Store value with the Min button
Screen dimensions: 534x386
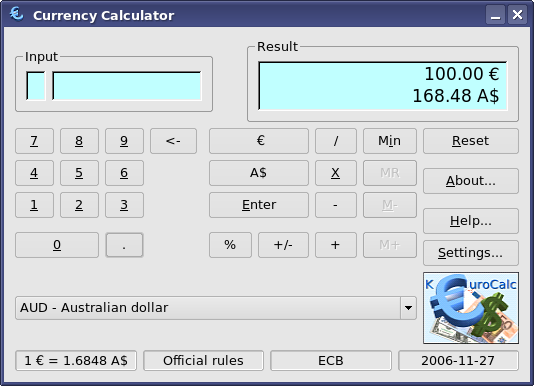click(390, 141)
